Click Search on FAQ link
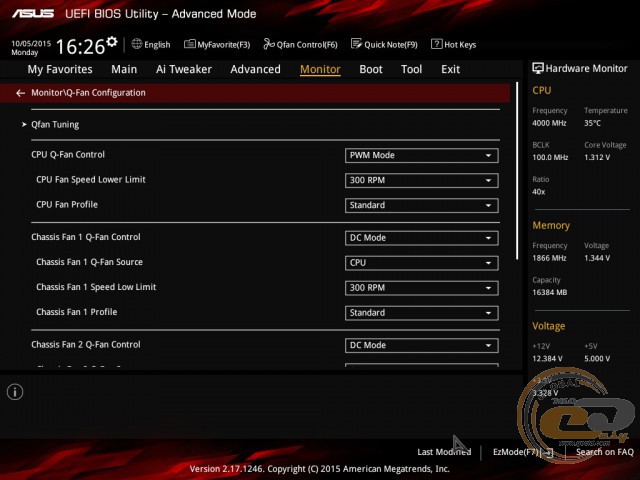The height and width of the screenshot is (480, 640). (604, 452)
